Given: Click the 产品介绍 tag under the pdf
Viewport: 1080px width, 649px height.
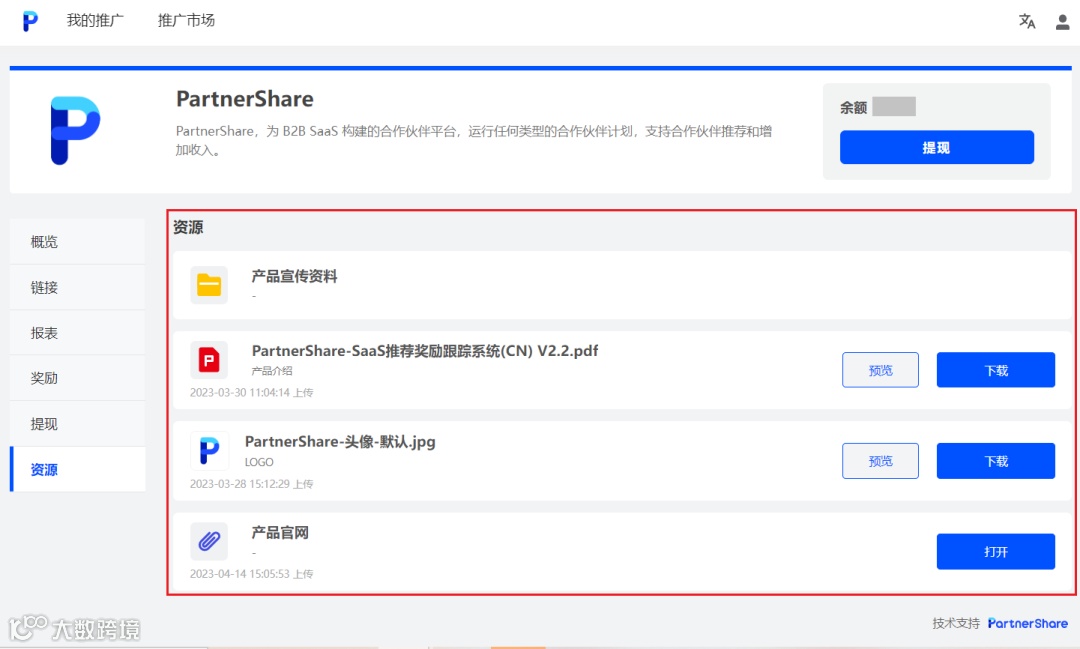Looking at the screenshot, I should click(272, 371).
